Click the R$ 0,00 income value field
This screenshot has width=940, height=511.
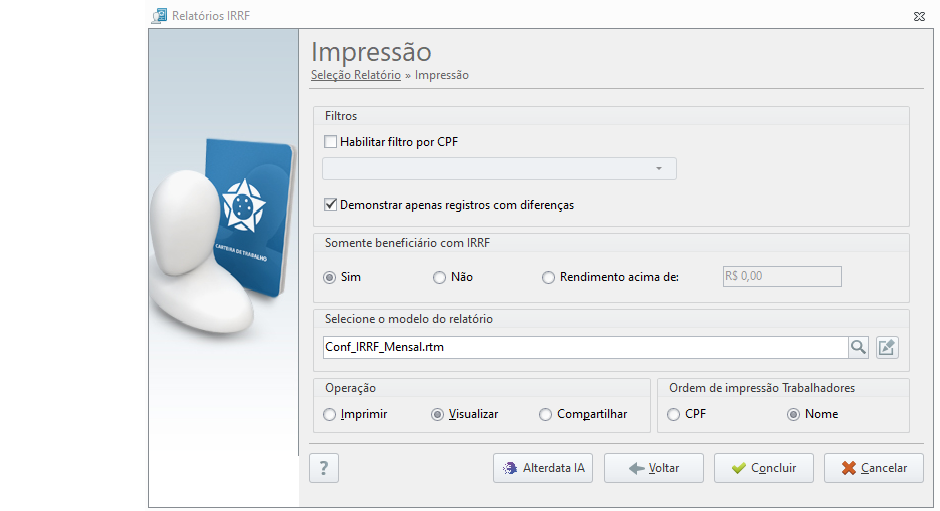click(782, 276)
